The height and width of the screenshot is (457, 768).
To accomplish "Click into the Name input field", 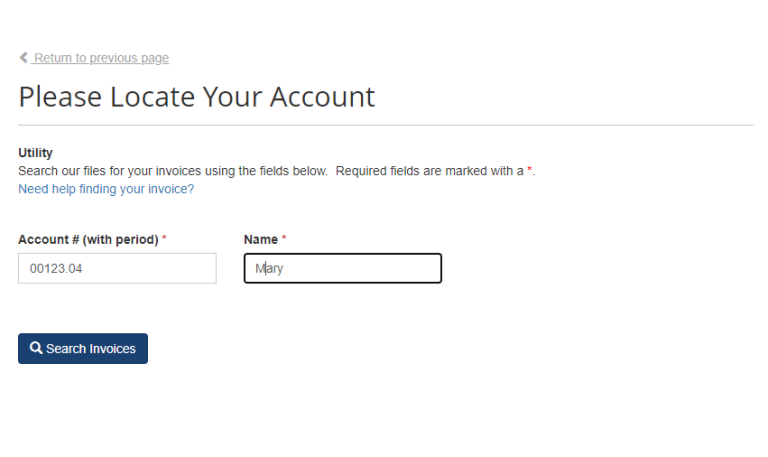I will pos(342,268).
